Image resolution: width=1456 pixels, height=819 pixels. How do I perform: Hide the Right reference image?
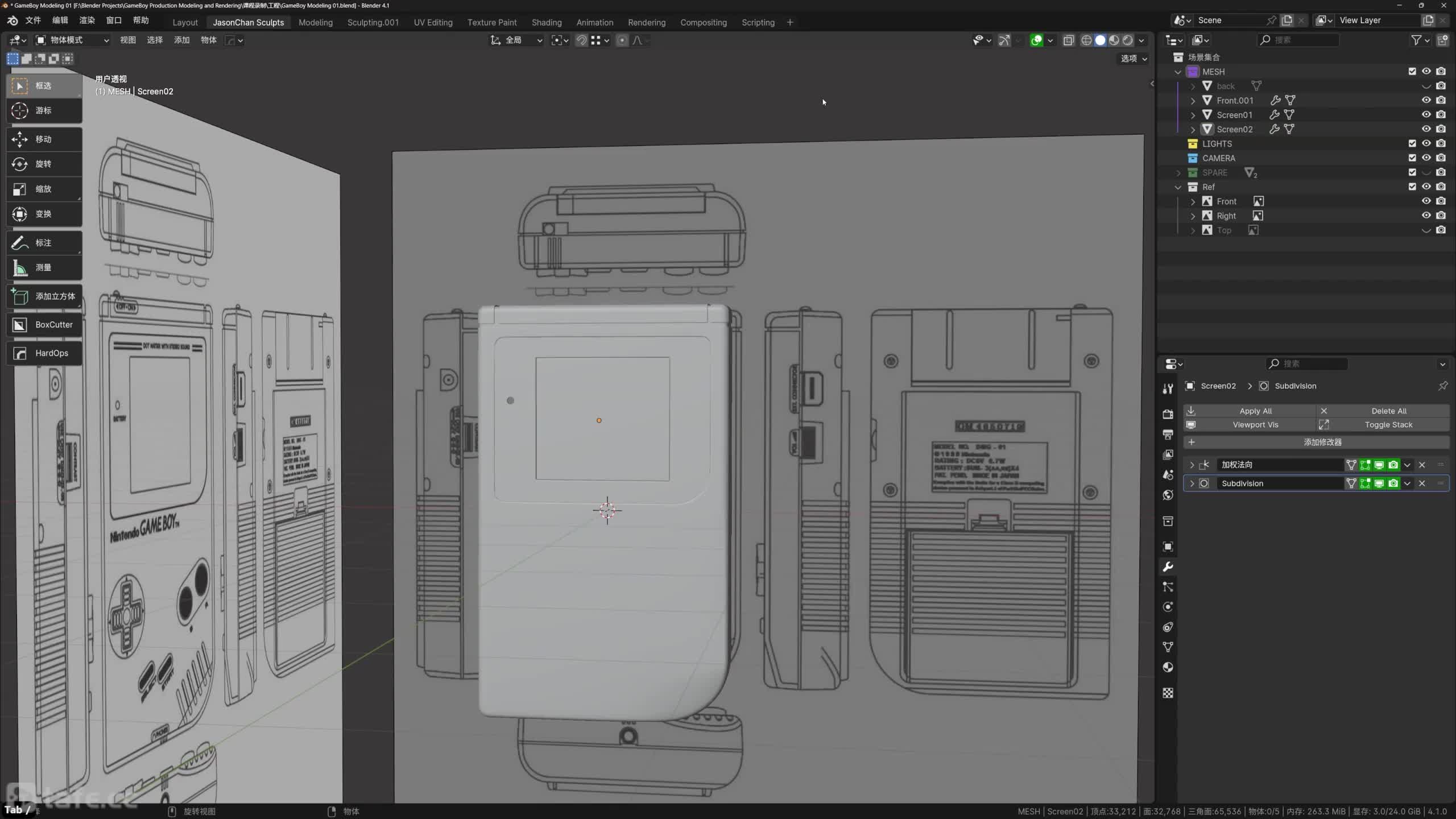(1426, 216)
